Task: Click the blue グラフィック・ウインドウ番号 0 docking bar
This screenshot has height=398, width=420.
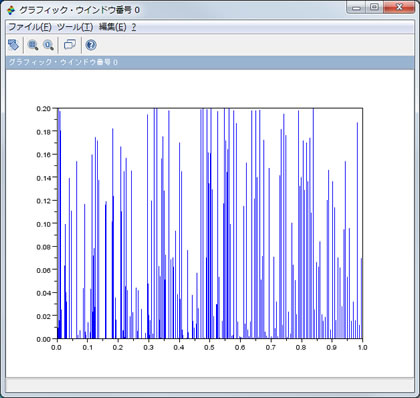Action: point(210,62)
